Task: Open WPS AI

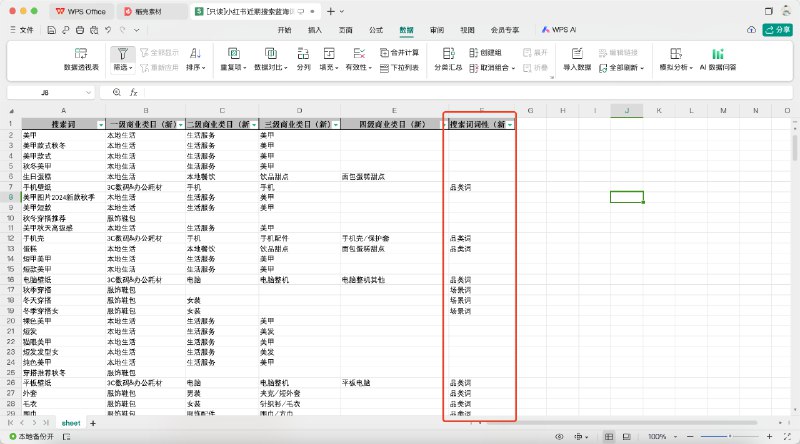Action: pyautogui.click(x=559, y=30)
